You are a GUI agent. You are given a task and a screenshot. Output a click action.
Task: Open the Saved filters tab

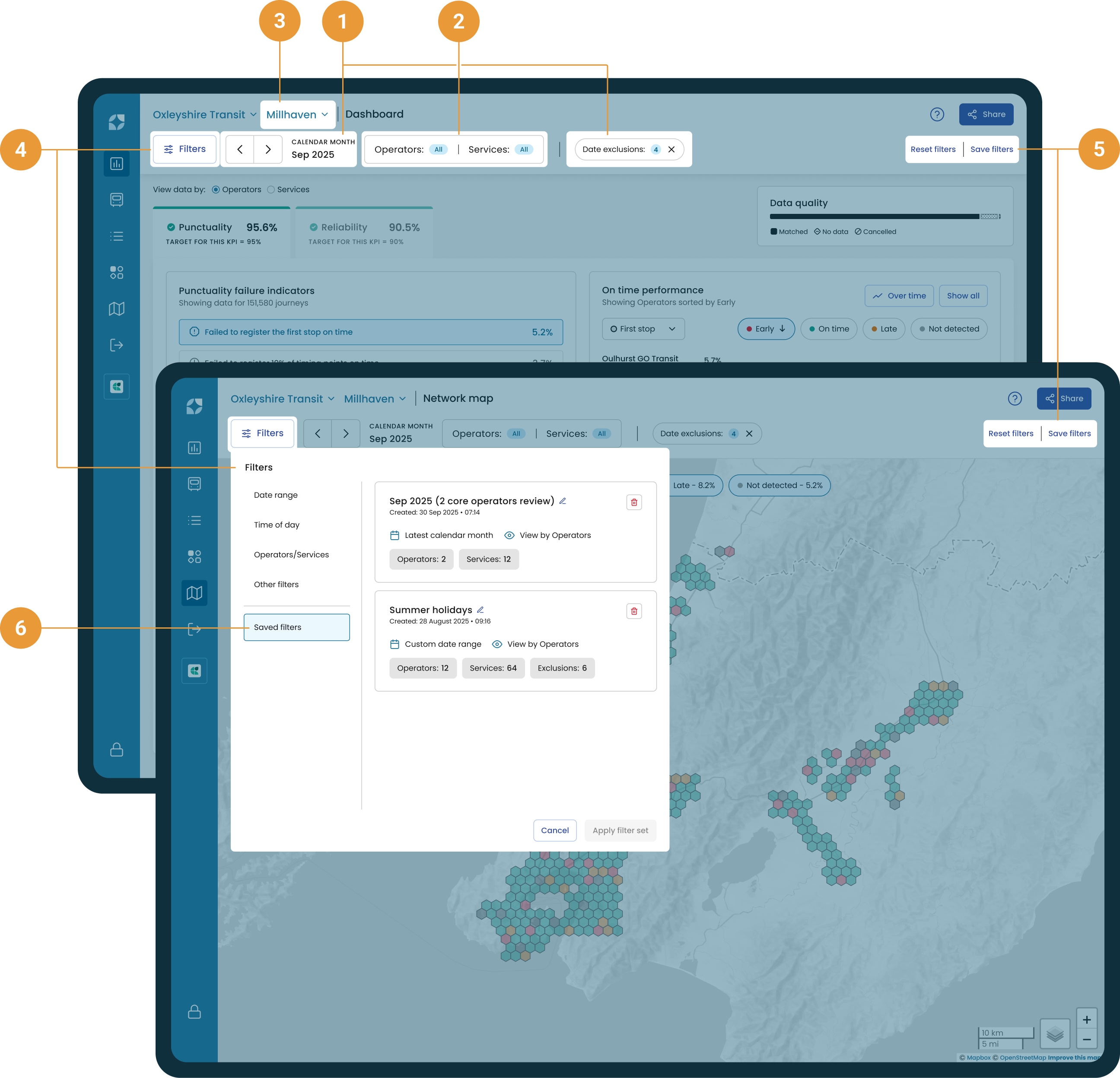[296, 627]
